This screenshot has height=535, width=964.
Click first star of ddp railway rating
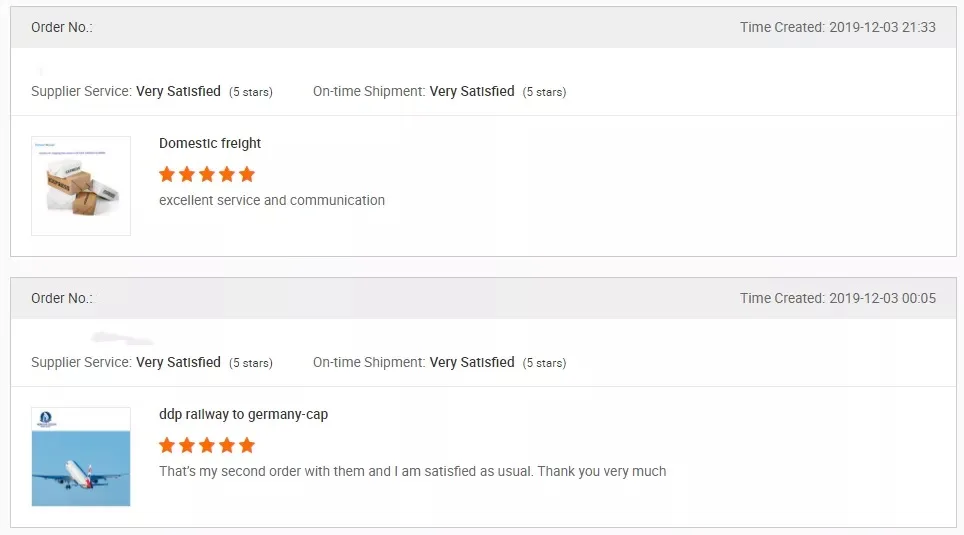[167, 445]
